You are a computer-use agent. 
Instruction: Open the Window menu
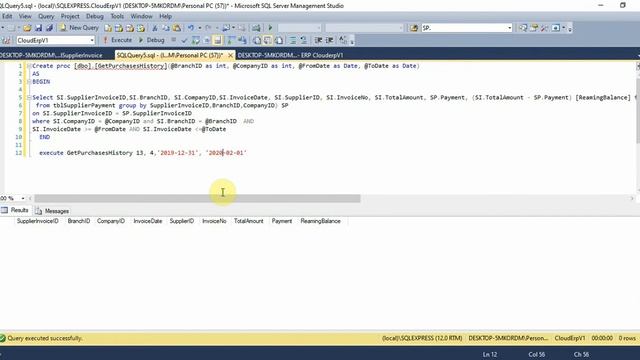tap(141, 16)
